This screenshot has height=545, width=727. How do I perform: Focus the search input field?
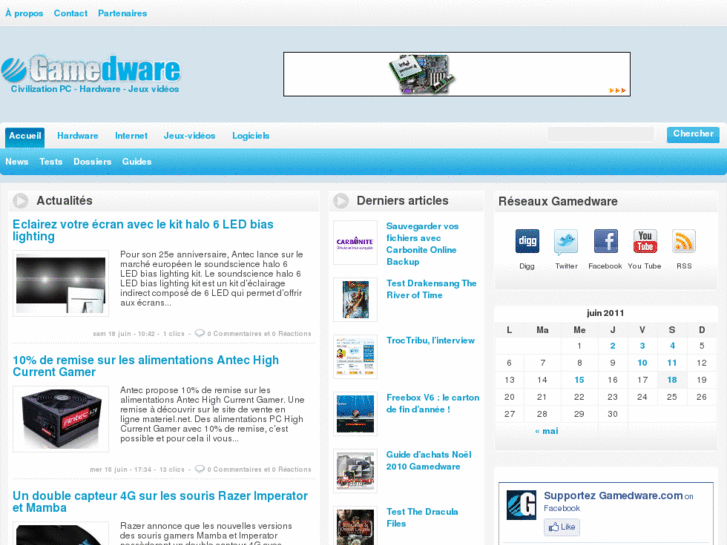(x=601, y=134)
